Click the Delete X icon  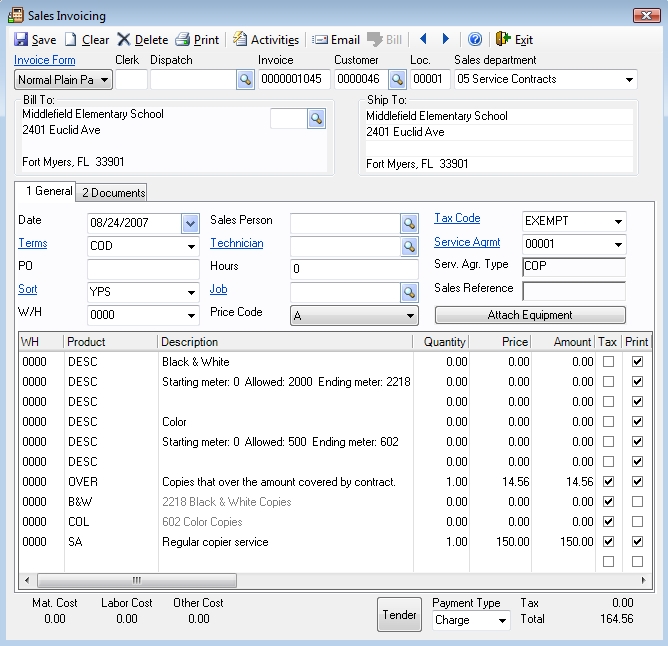[124, 40]
